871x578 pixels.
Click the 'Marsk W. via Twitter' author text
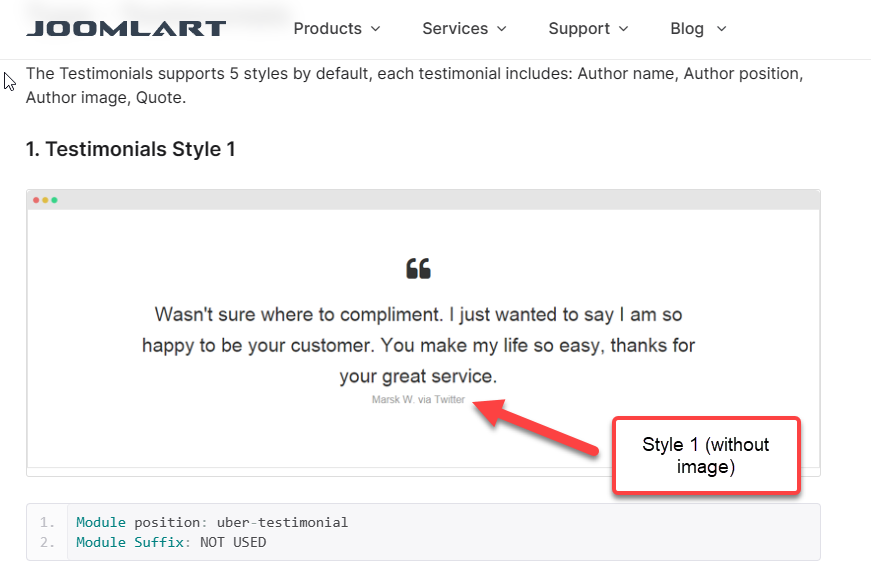418,399
